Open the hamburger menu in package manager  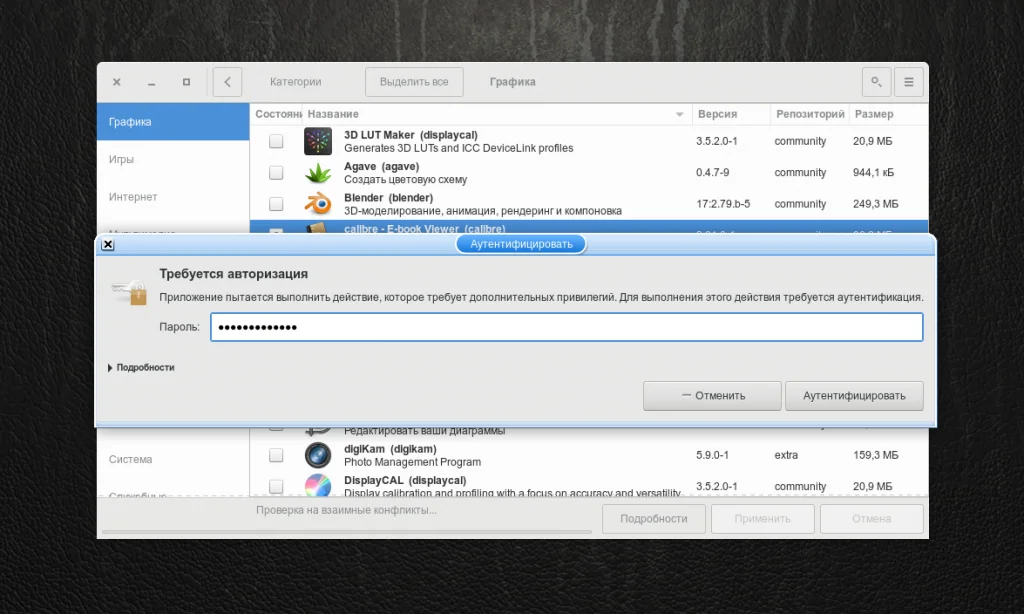click(908, 82)
